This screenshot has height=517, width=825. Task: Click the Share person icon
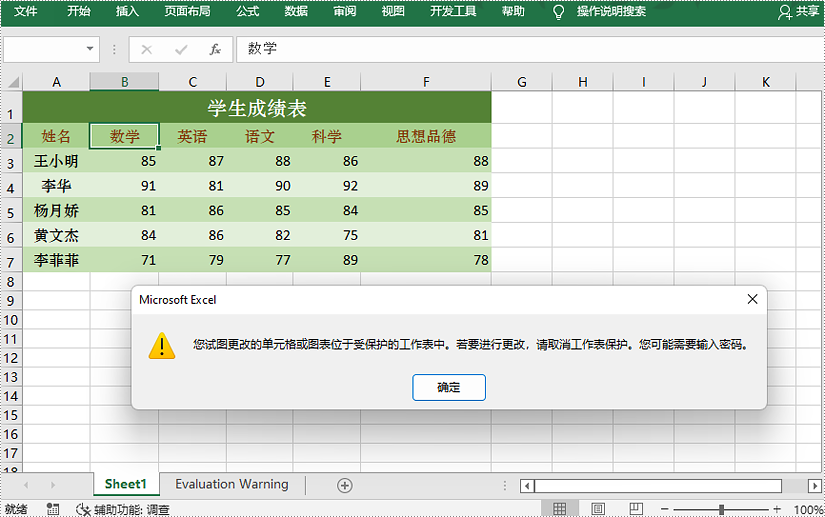point(785,12)
